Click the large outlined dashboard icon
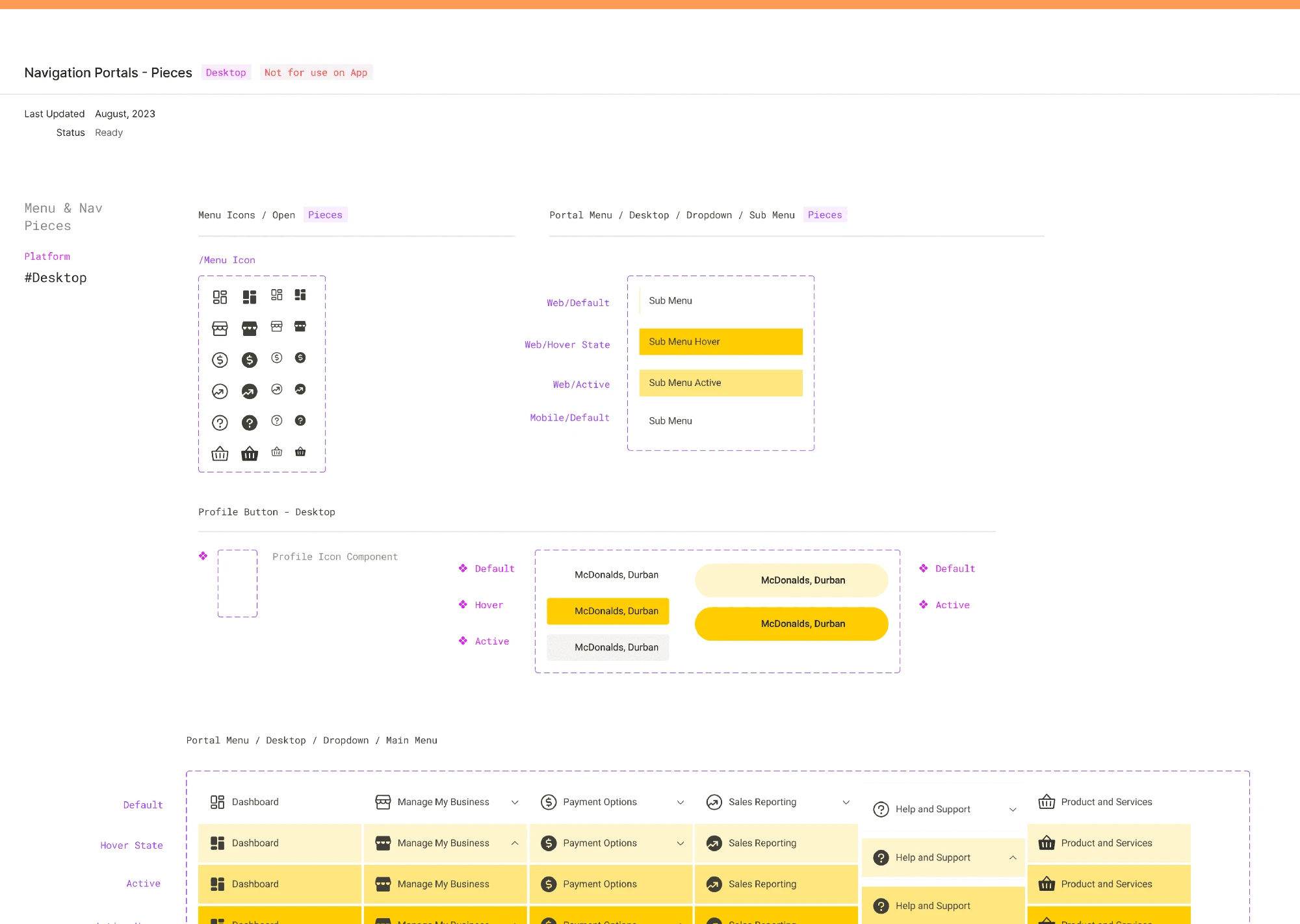Viewport: 1300px width, 924px height. [x=220, y=297]
